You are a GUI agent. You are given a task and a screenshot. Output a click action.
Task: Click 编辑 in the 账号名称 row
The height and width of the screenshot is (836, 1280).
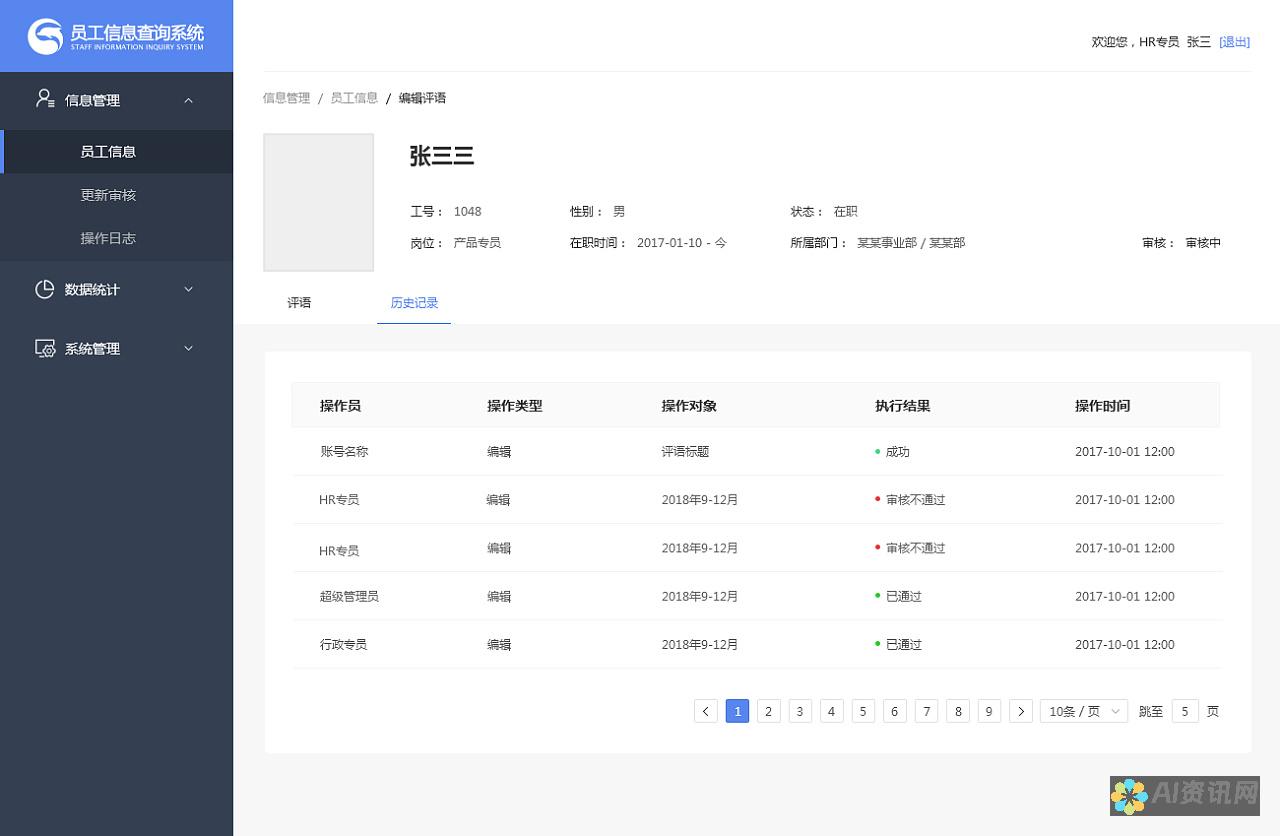(499, 452)
